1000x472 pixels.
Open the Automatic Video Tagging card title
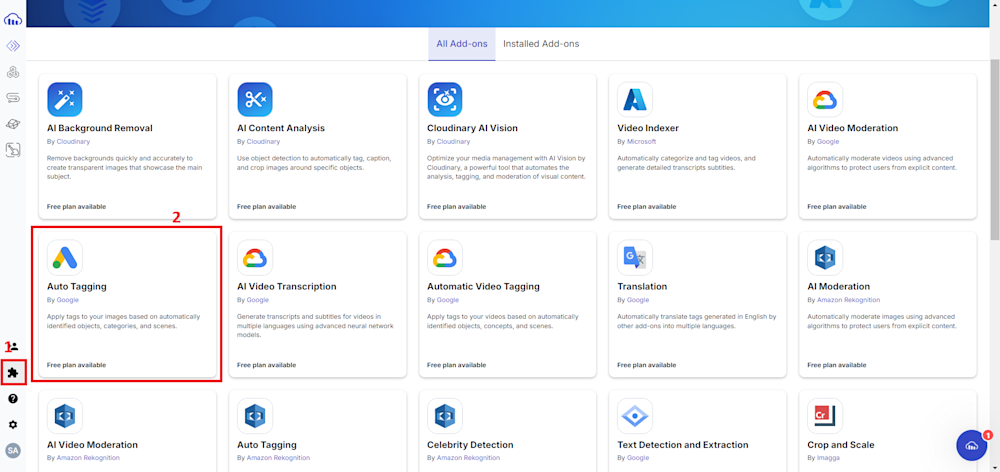tap(483, 286)
